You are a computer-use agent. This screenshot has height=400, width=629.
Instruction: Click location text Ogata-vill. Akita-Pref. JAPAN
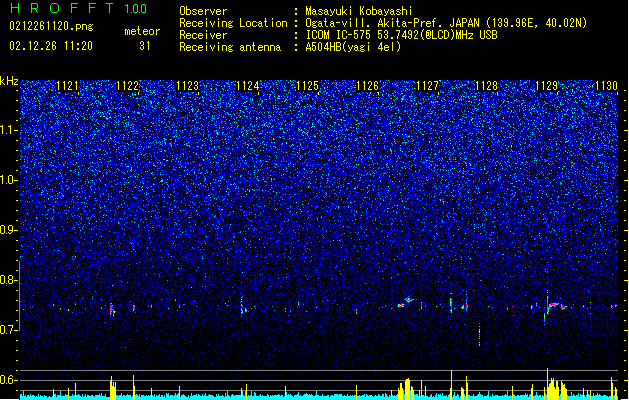pyautogui.click(x=392, y=23)
